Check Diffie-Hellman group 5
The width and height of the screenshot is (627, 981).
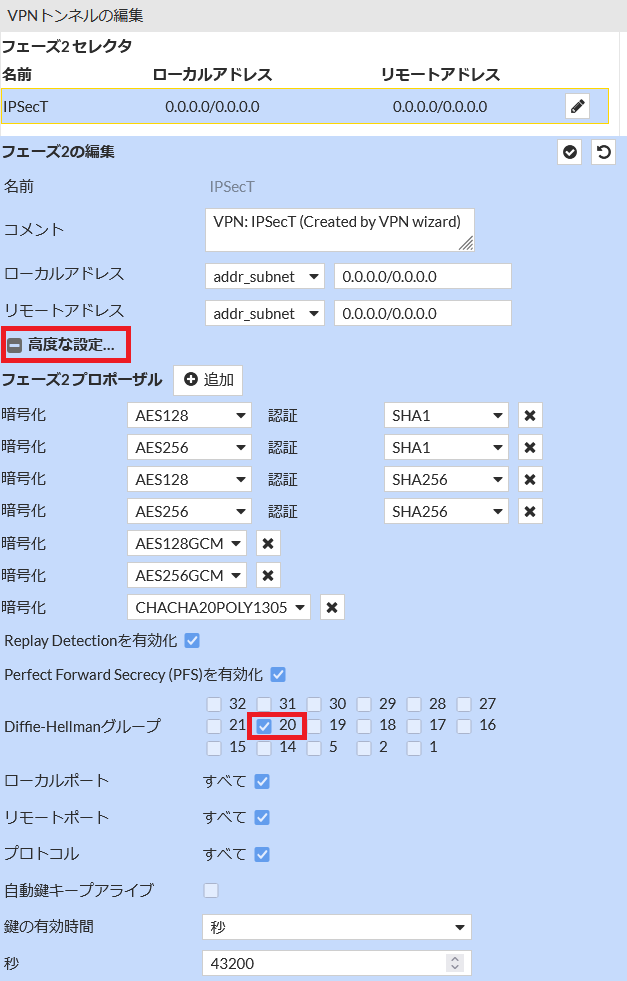tap(314, 748)
